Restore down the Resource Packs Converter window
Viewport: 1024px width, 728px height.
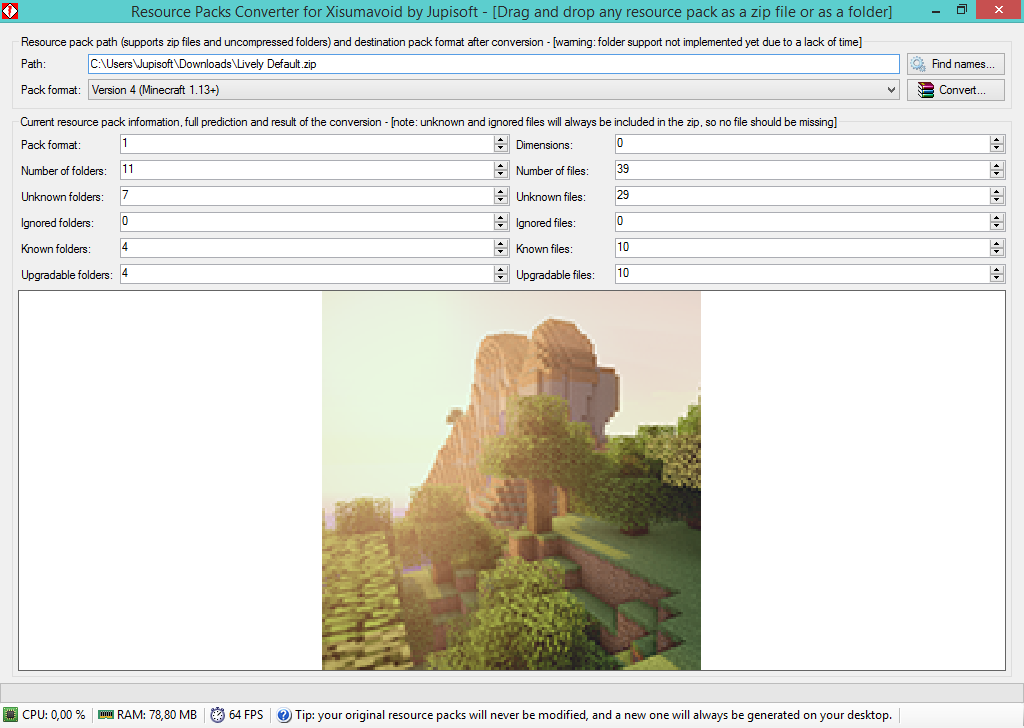click(x=962, y=10)
